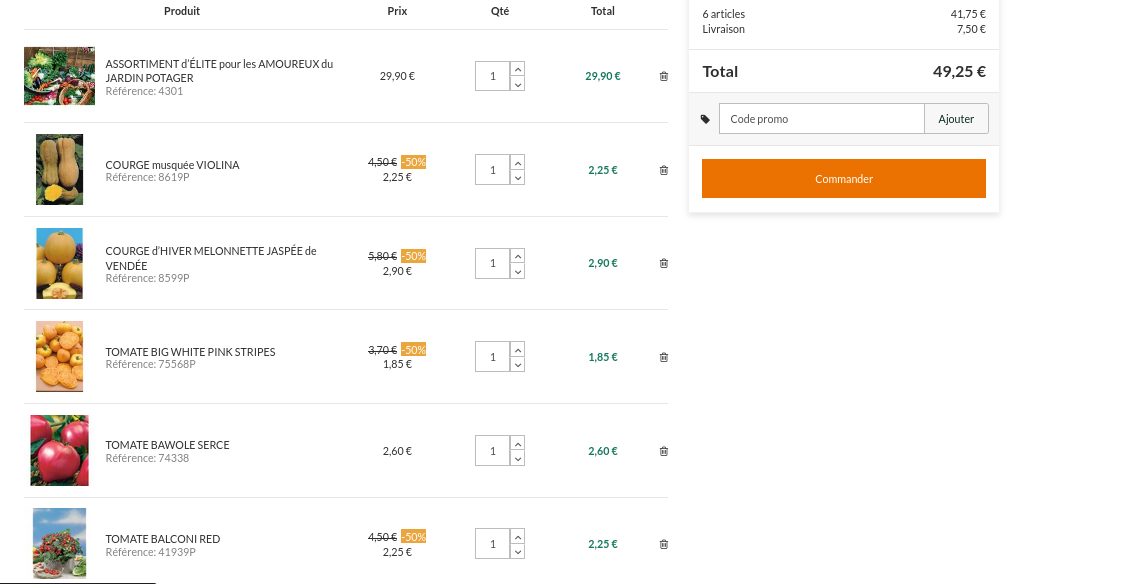Click the promo code tag icon
The width and height of the screenshot is (1137, 584).
[x=705, y=119]
